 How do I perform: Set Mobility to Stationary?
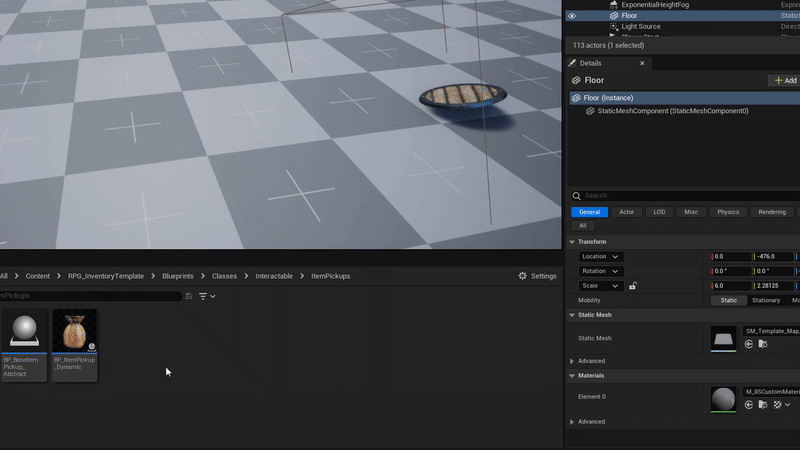pos(765,300)
